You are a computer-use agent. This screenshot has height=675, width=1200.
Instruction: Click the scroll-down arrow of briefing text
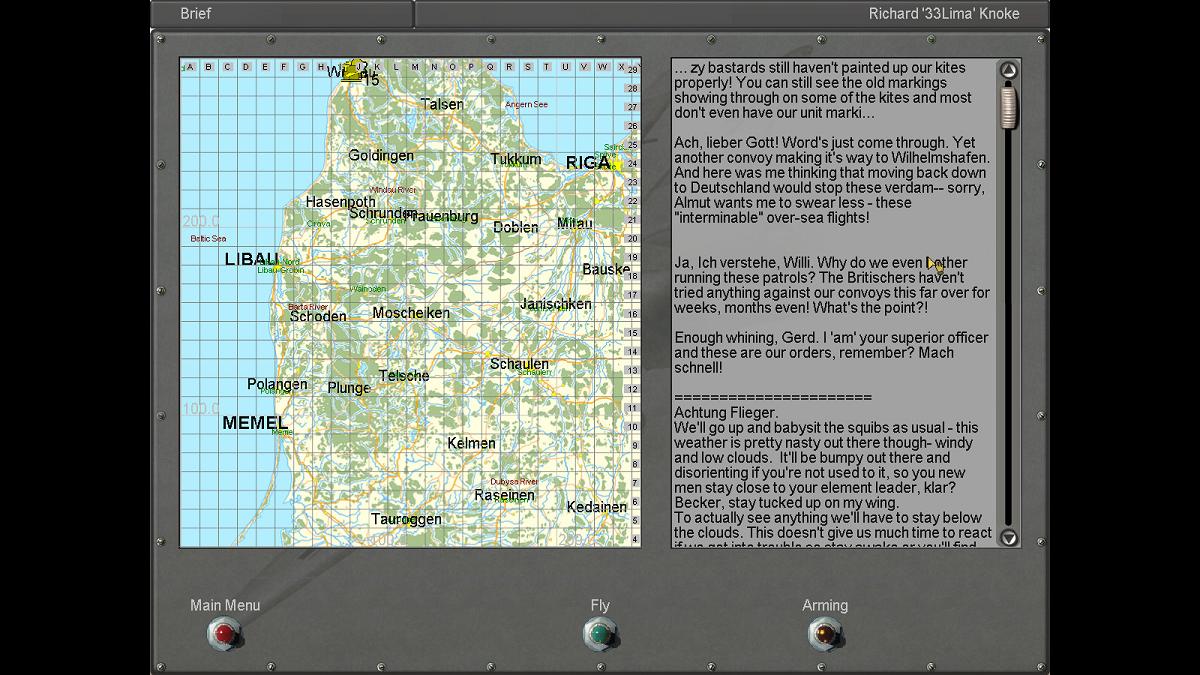[x=1009, y=538]
